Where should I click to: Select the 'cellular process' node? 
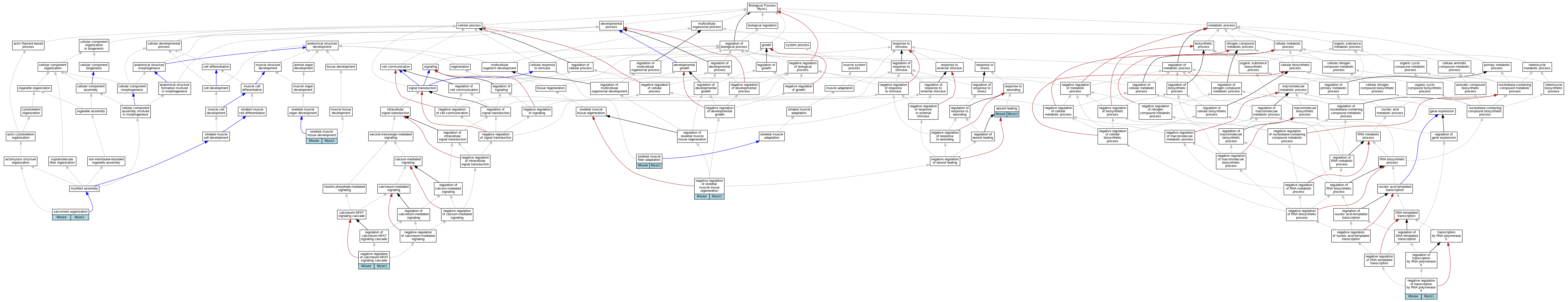click(x=469, y=26)
